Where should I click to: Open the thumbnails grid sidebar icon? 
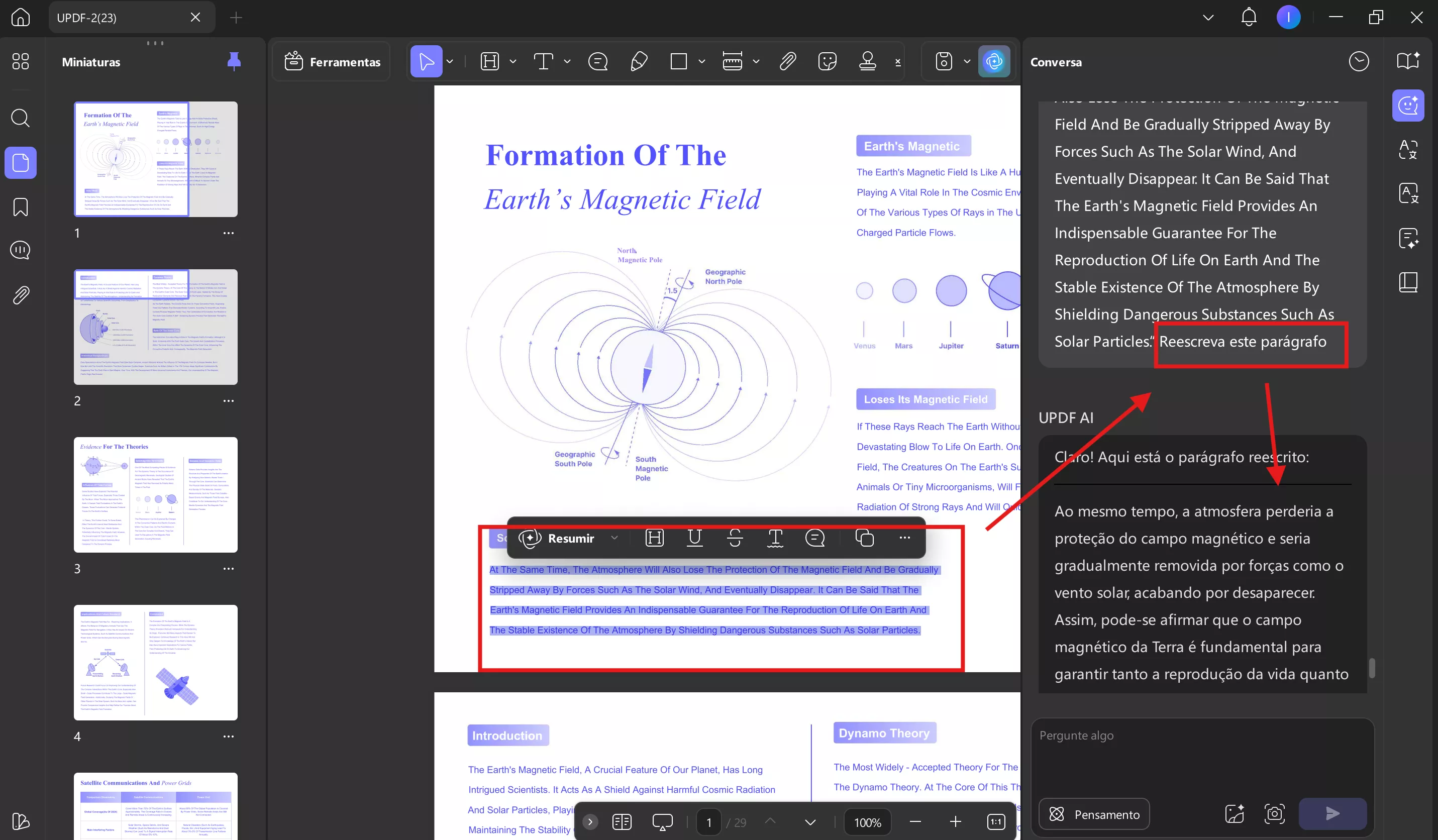coord(21,61)
